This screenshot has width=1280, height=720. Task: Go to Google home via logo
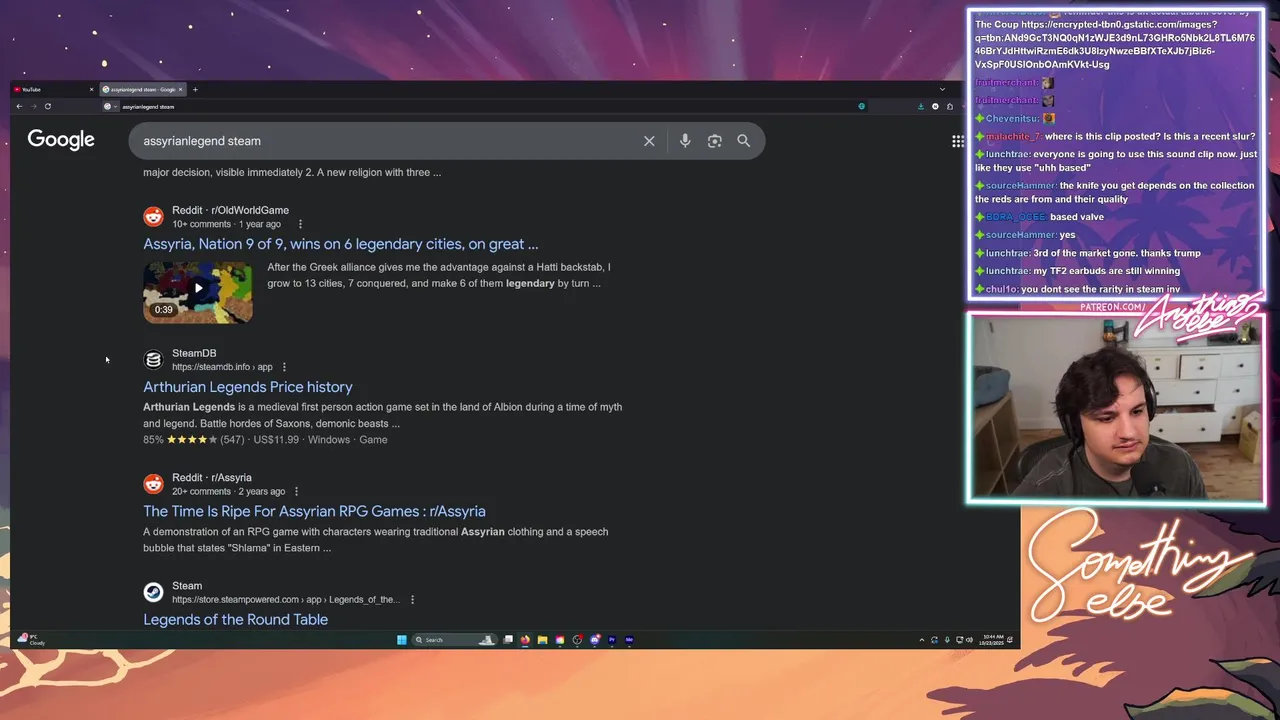tap(61, 140)
